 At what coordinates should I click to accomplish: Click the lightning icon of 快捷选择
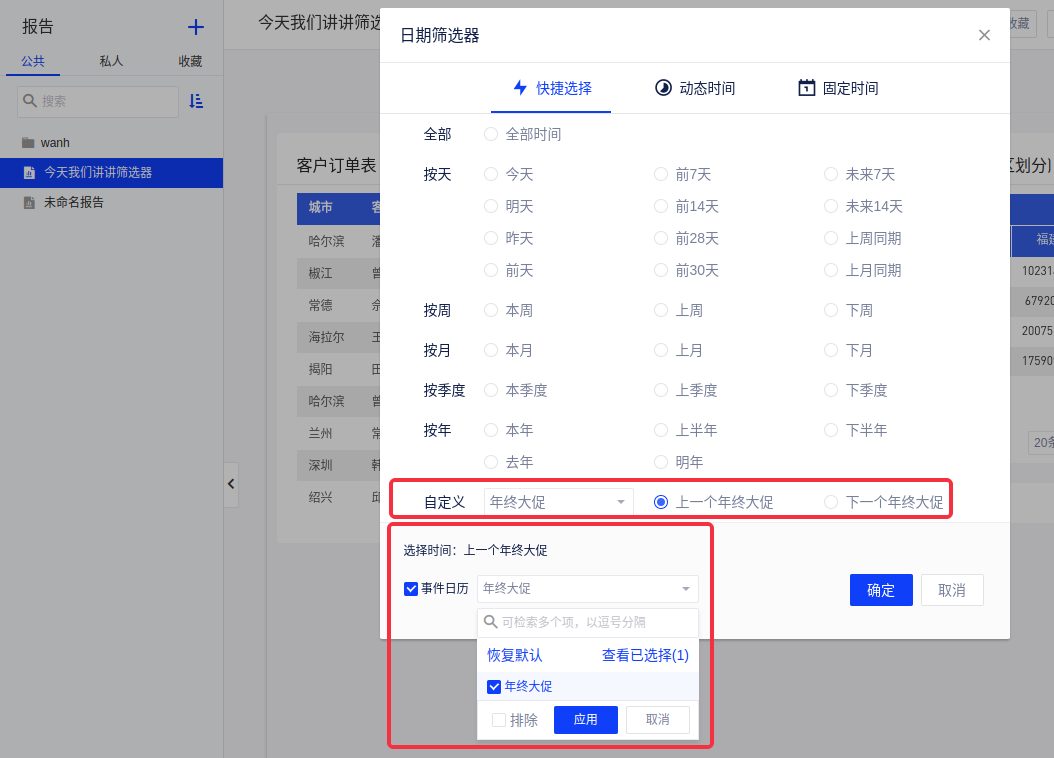tap(520, 88)
